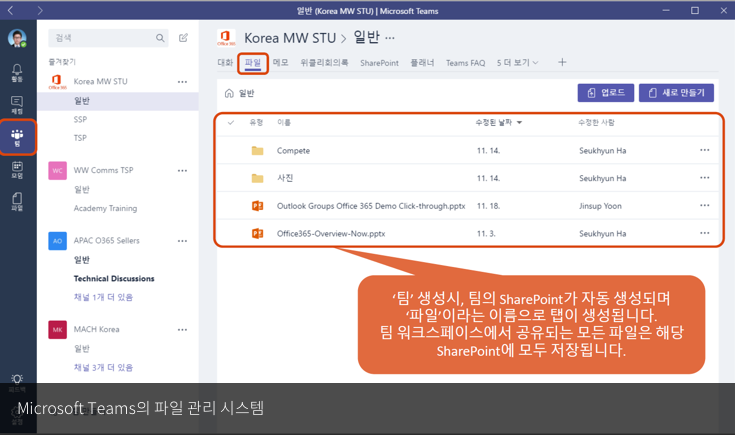
Task: Open more options for WW Comms TSP team
Action: point(182,171)
